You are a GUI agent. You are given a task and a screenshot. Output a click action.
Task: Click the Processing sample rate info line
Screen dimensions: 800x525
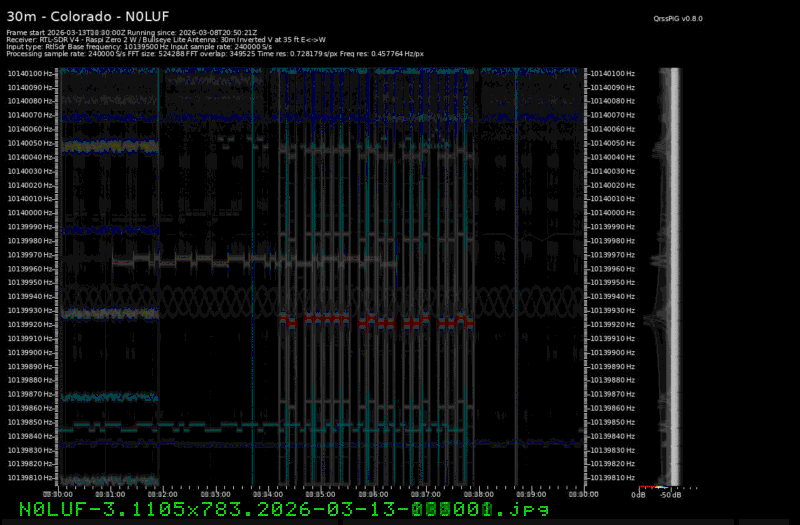[x=215, y=53]
